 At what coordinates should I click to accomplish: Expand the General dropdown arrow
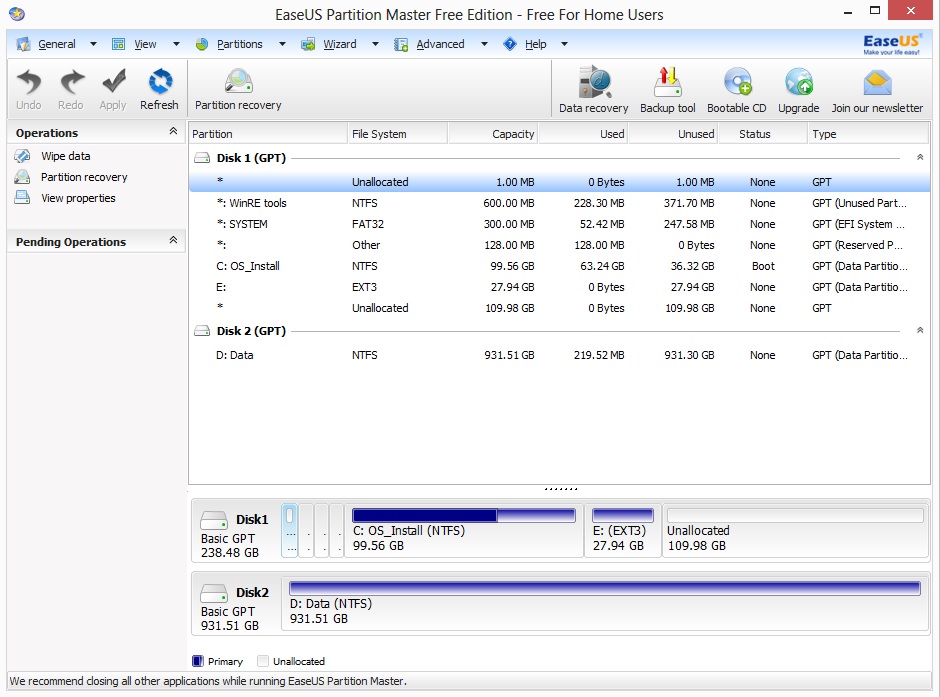tap(93, 44)
